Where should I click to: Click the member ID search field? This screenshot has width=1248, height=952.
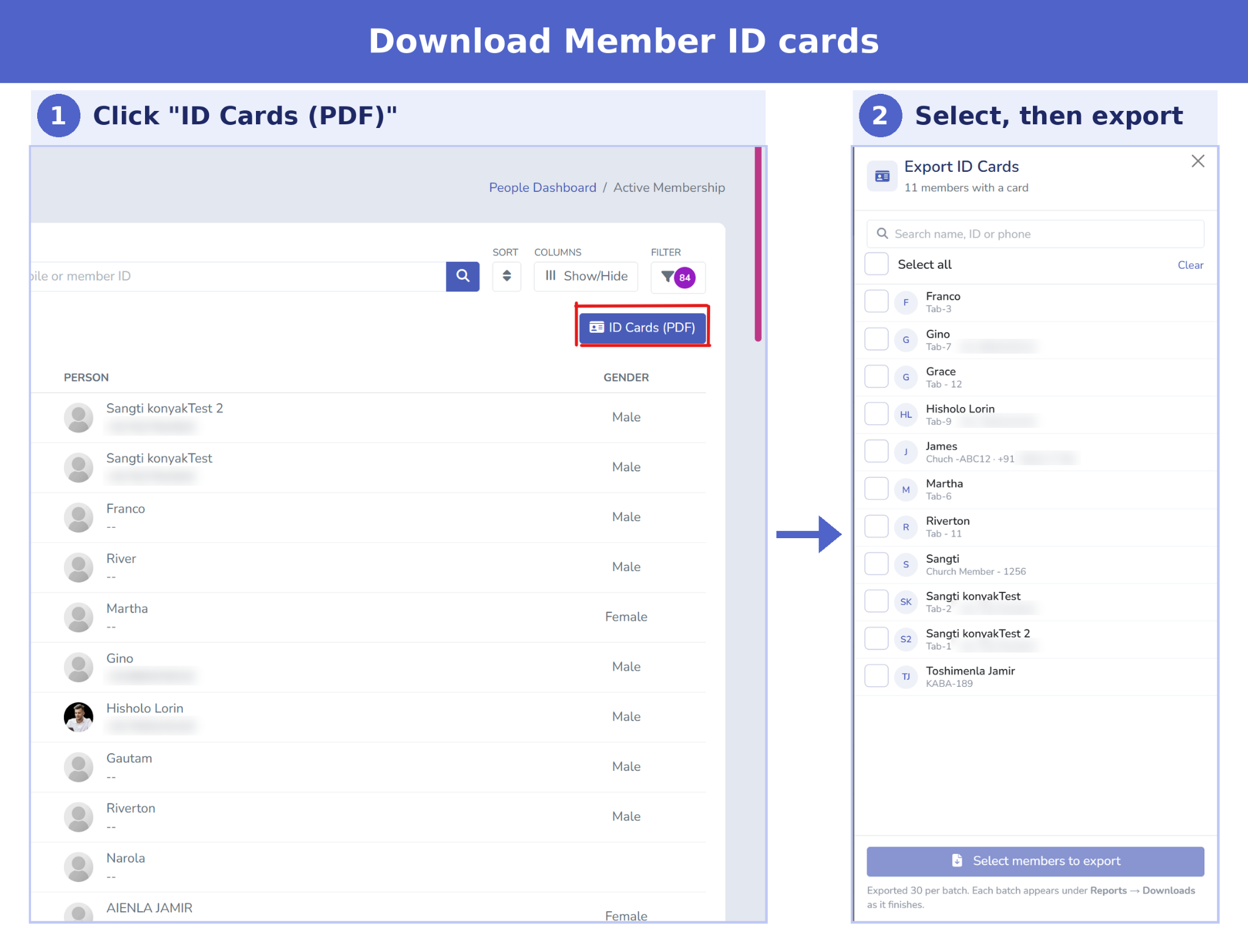tap(238, 276)
